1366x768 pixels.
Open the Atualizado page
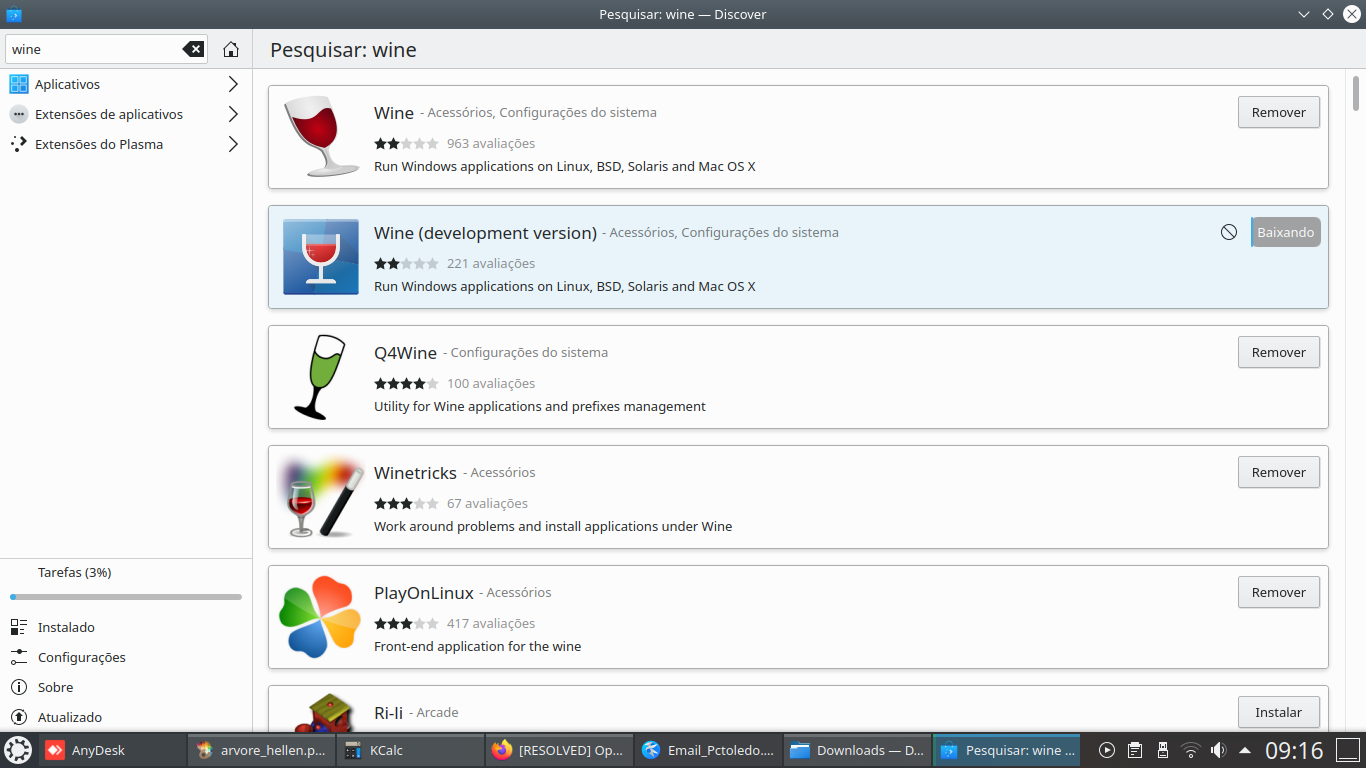[126, 717]
